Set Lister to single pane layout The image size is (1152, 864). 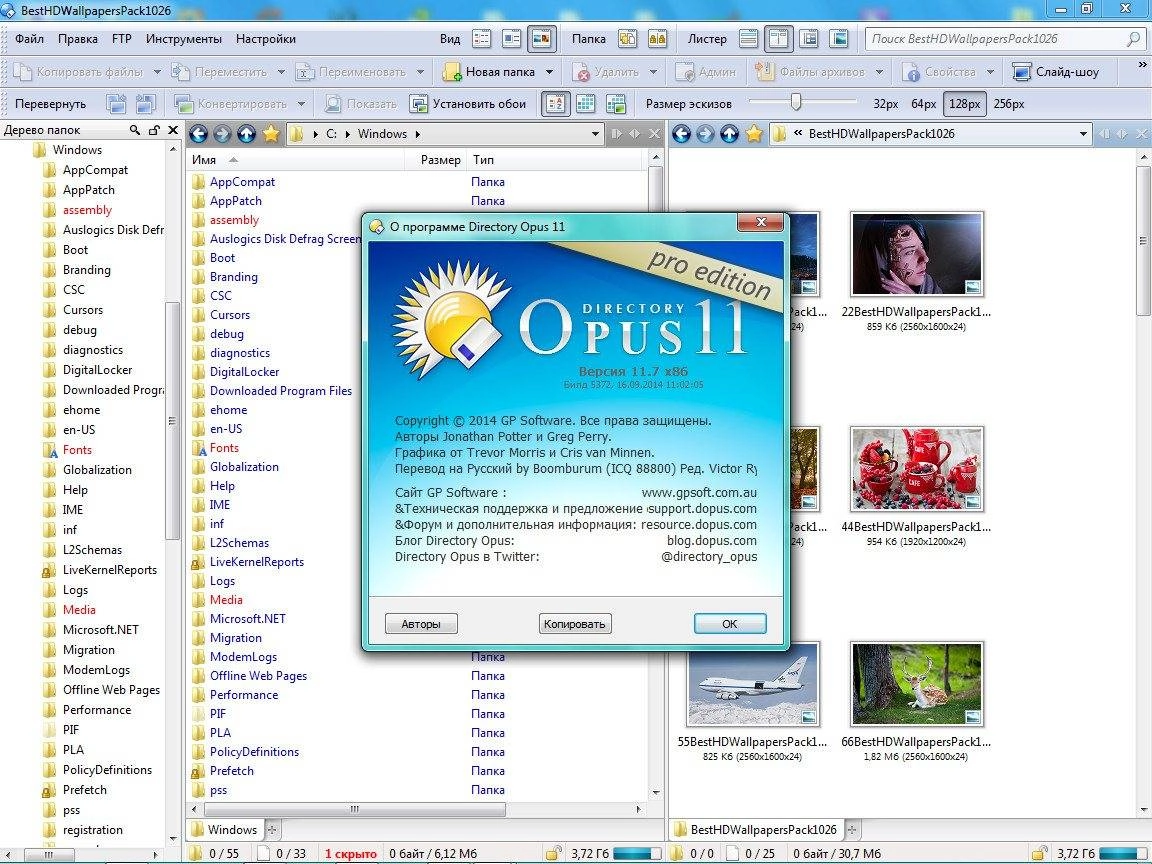click(x=749, y=38)
